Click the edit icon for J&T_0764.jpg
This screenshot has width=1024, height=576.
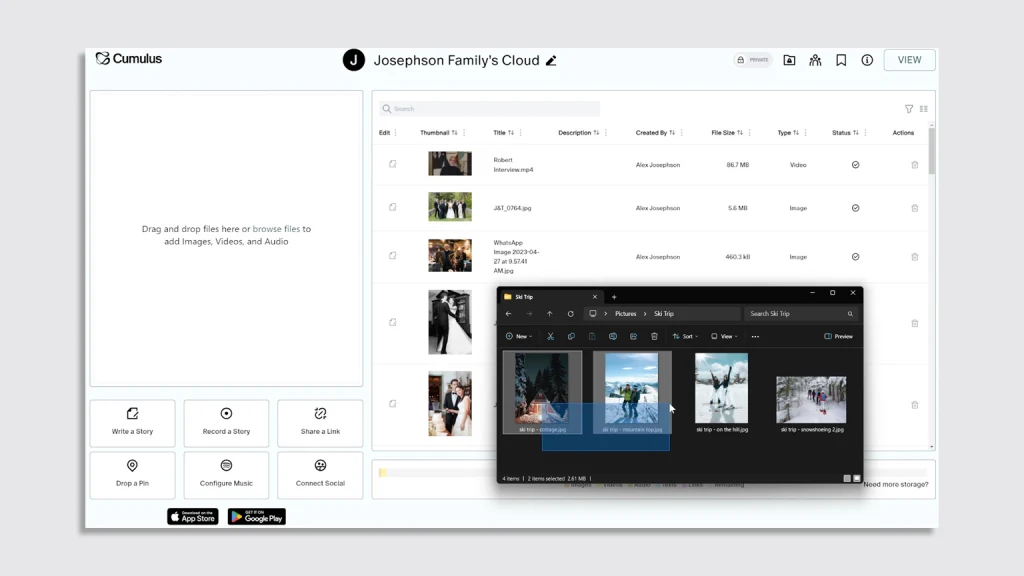393,207
